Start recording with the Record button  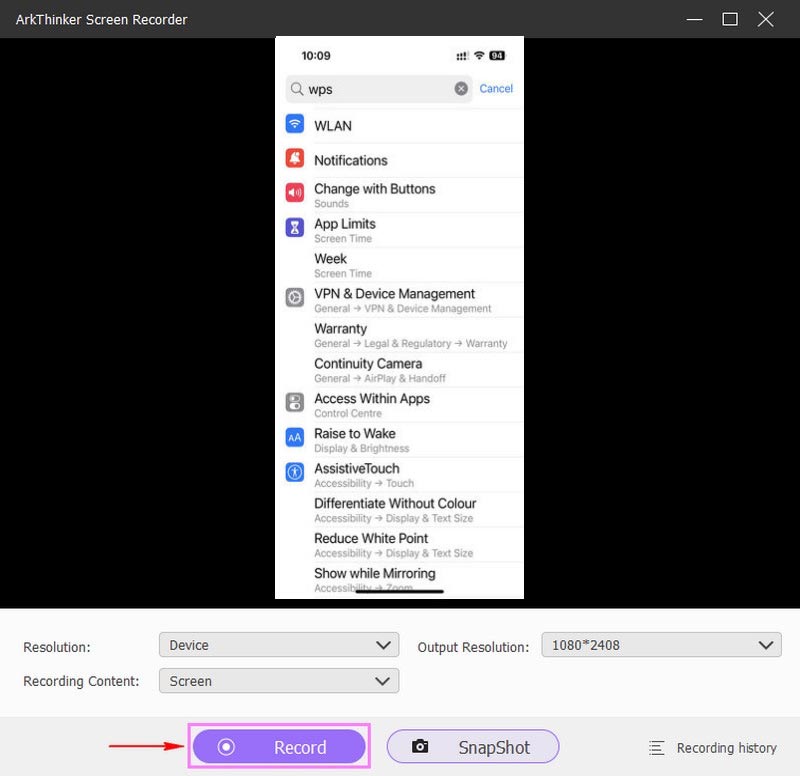click(x=279, y=746)
